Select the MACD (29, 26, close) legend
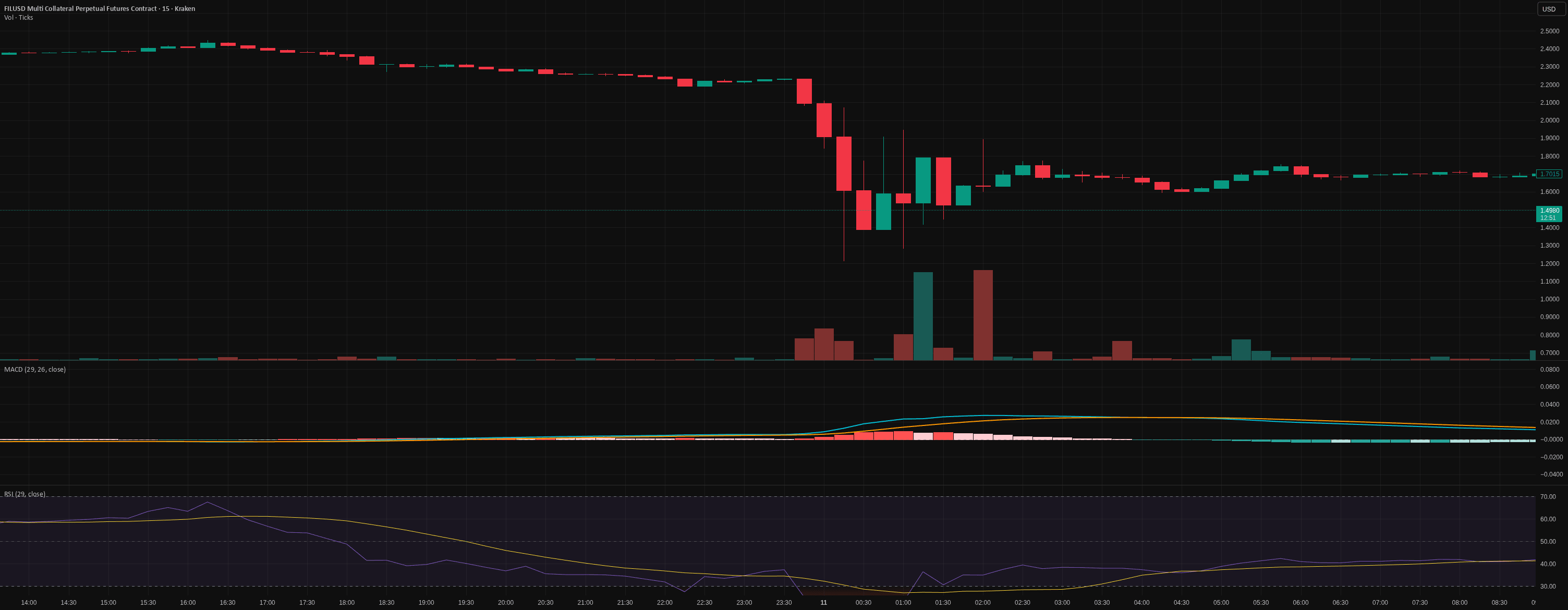Screen dimensions: 1568x610 (35, 370)
